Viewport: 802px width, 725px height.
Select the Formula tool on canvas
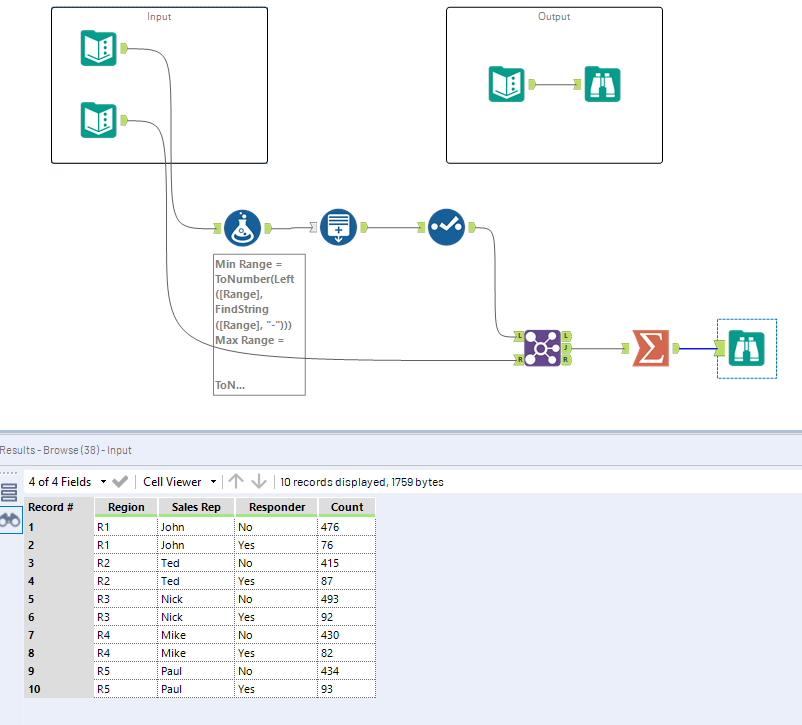pyautogui.click(x=242, y=228)
